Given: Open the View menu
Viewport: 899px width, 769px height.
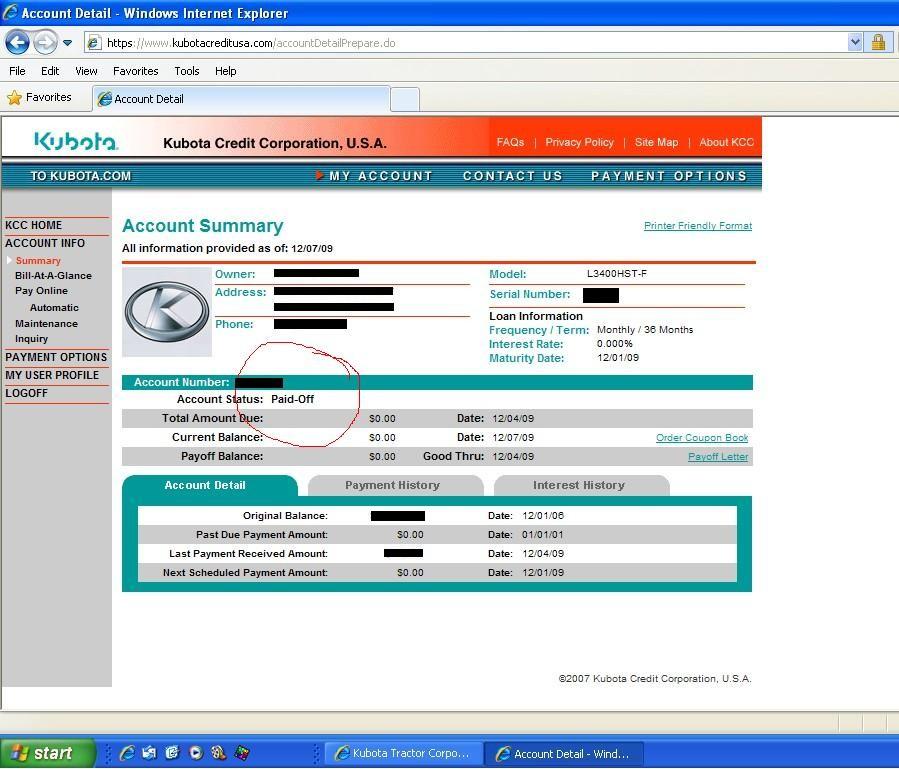Looking at the screenshot, I should [86, 71].
